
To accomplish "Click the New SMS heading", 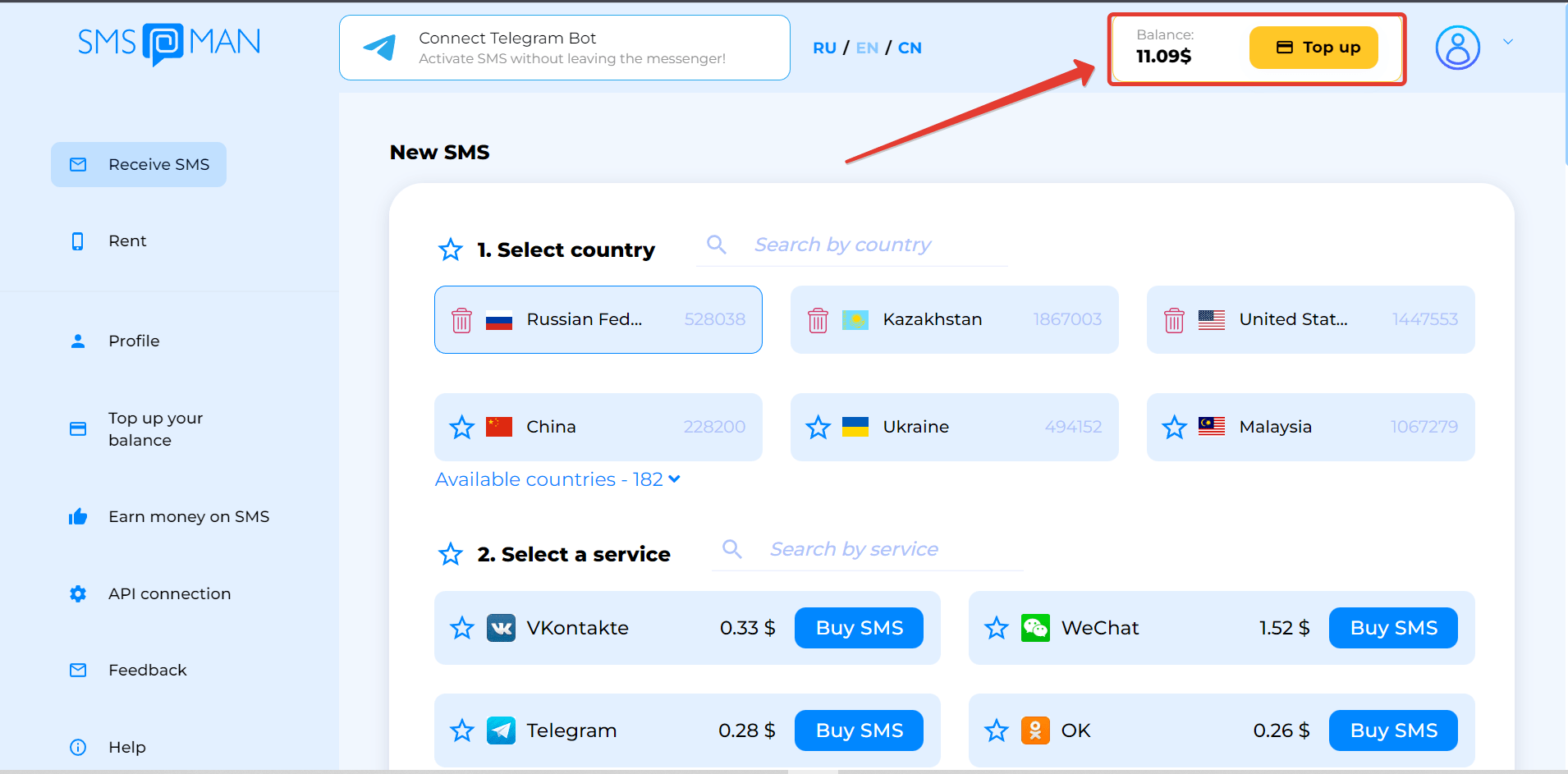I will point(439,152).
